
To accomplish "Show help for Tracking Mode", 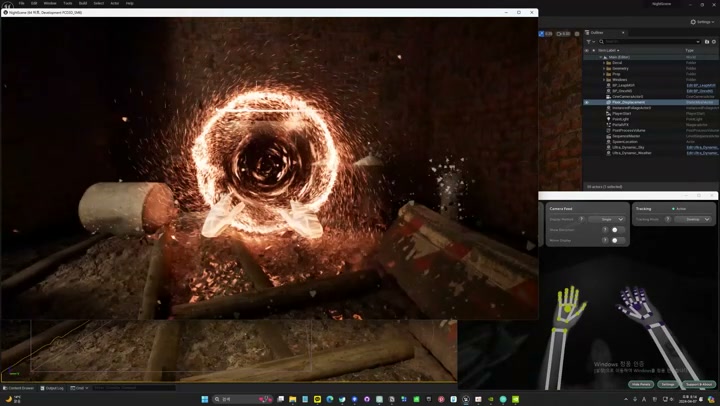I will coord(668,220).
